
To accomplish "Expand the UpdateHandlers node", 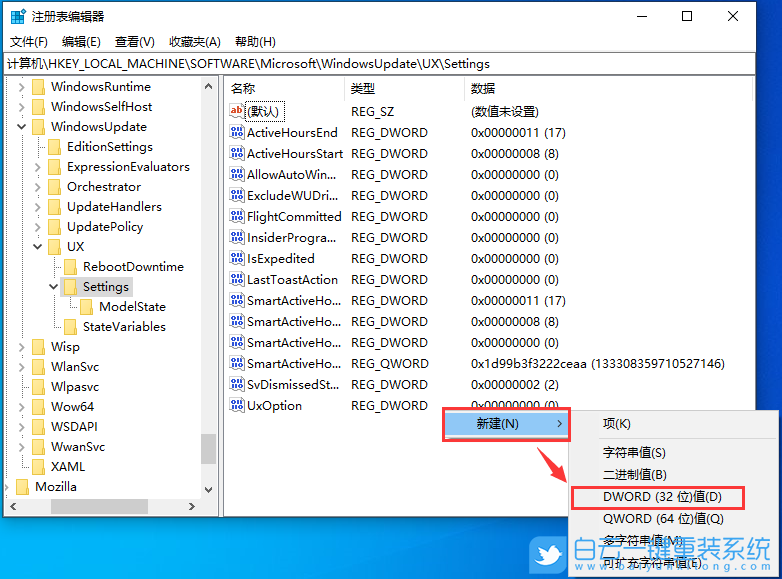I will 37,206.
